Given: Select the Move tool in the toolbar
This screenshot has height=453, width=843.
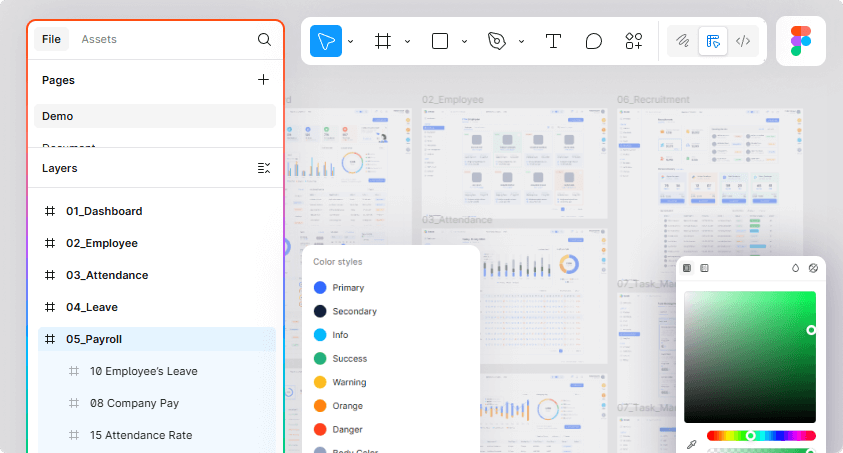Looking at the screenshot, I should 326,41.
